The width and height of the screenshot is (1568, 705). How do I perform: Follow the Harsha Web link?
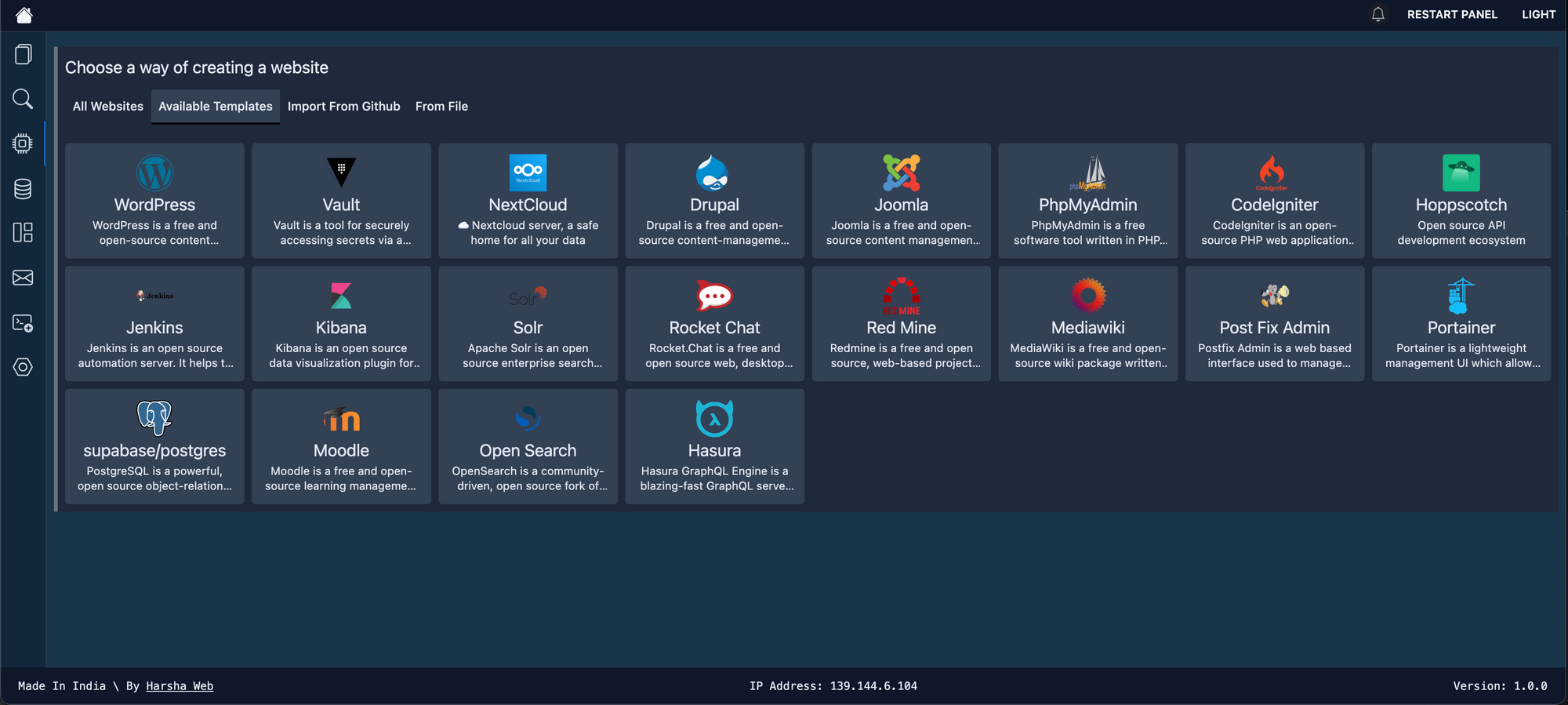coord(180,686)
